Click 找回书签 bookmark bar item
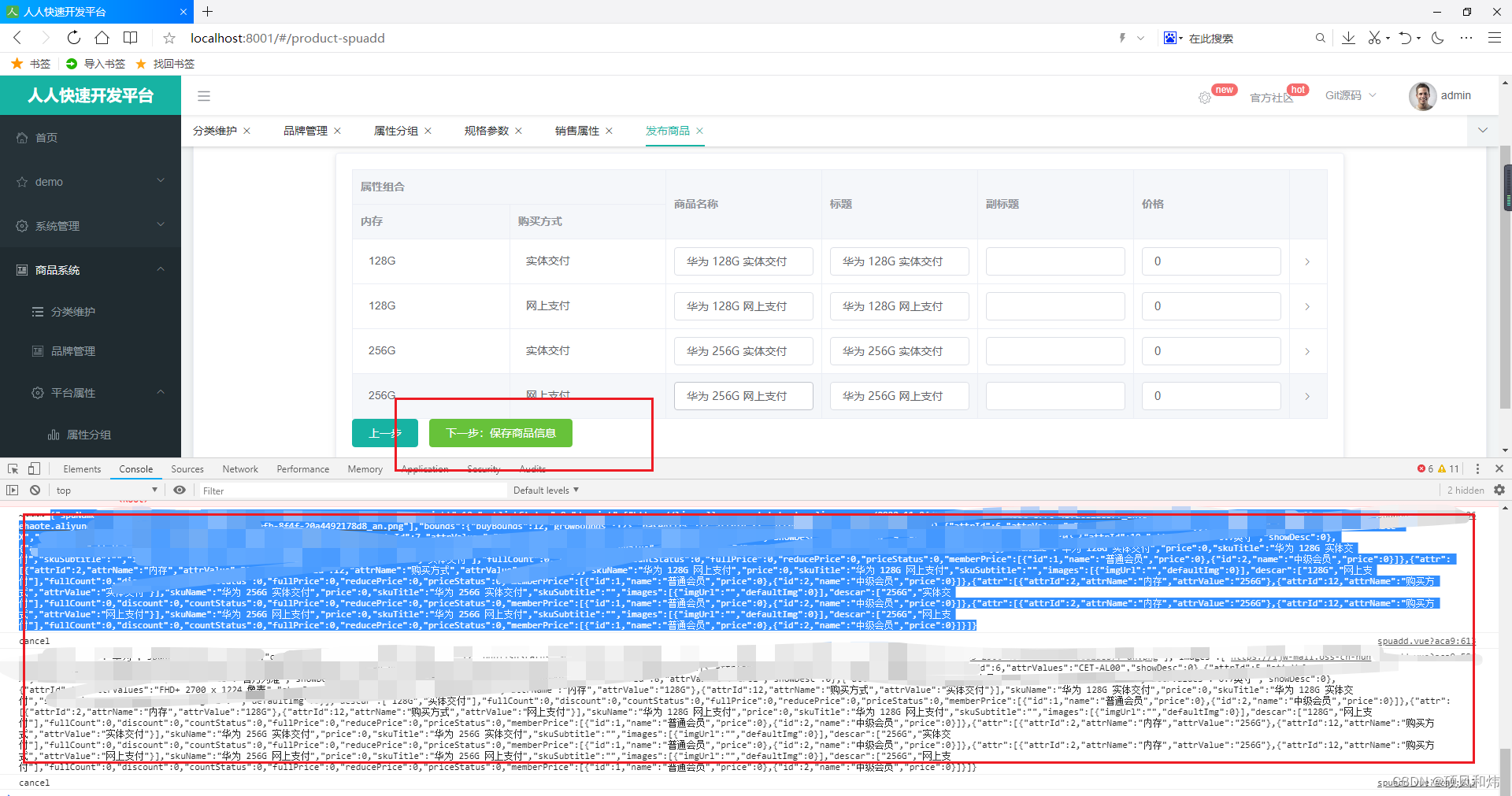The width and height of the screenshot is (1512, 796). click(x=165, y=64)
